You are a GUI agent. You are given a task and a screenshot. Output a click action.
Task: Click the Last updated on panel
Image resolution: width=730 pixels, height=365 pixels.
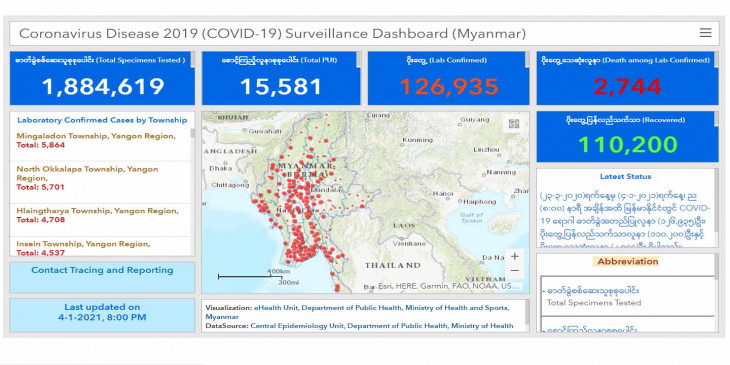(102, 315)
